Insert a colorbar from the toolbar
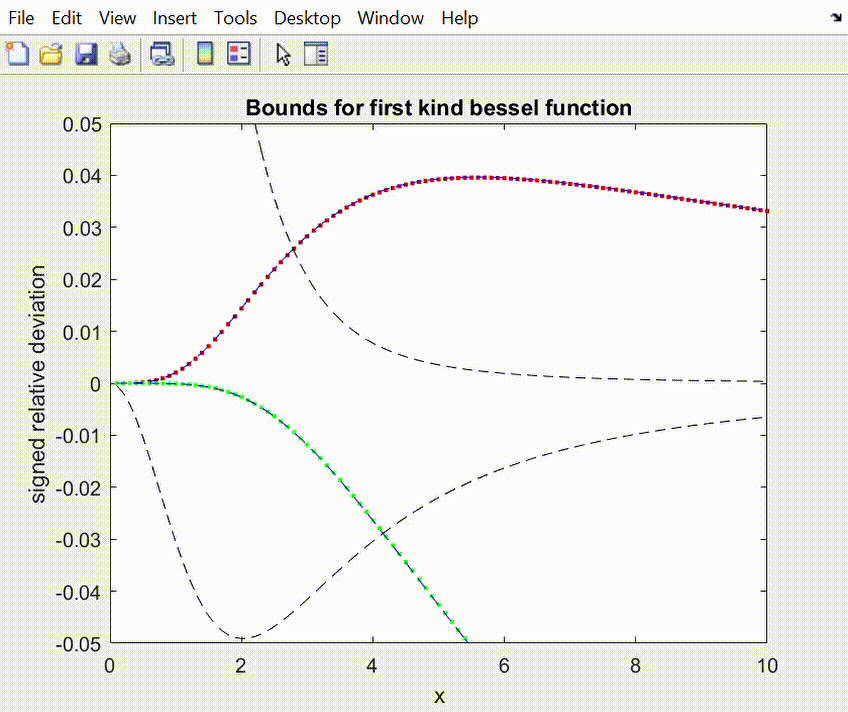The width and height of the screenshot is (848, 712). [205, 54]
